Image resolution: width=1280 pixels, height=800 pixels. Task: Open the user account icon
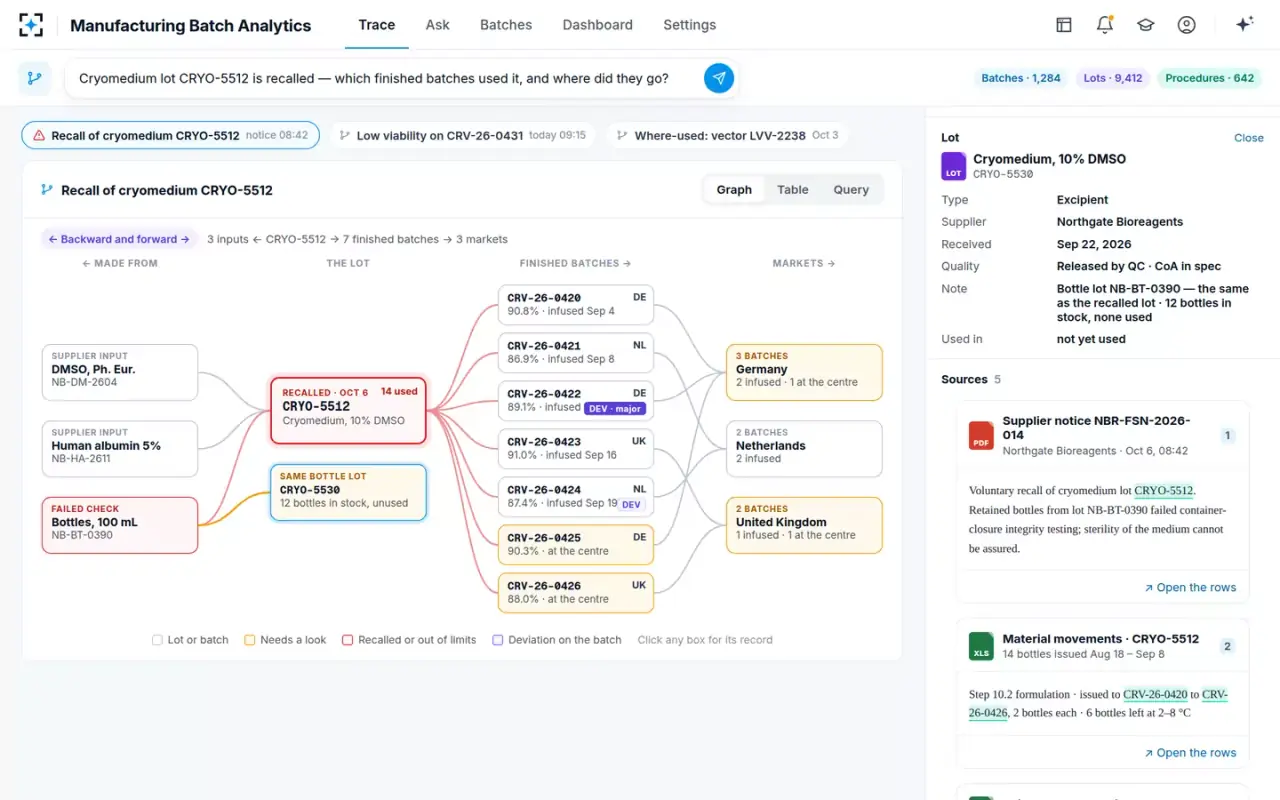1187,25
